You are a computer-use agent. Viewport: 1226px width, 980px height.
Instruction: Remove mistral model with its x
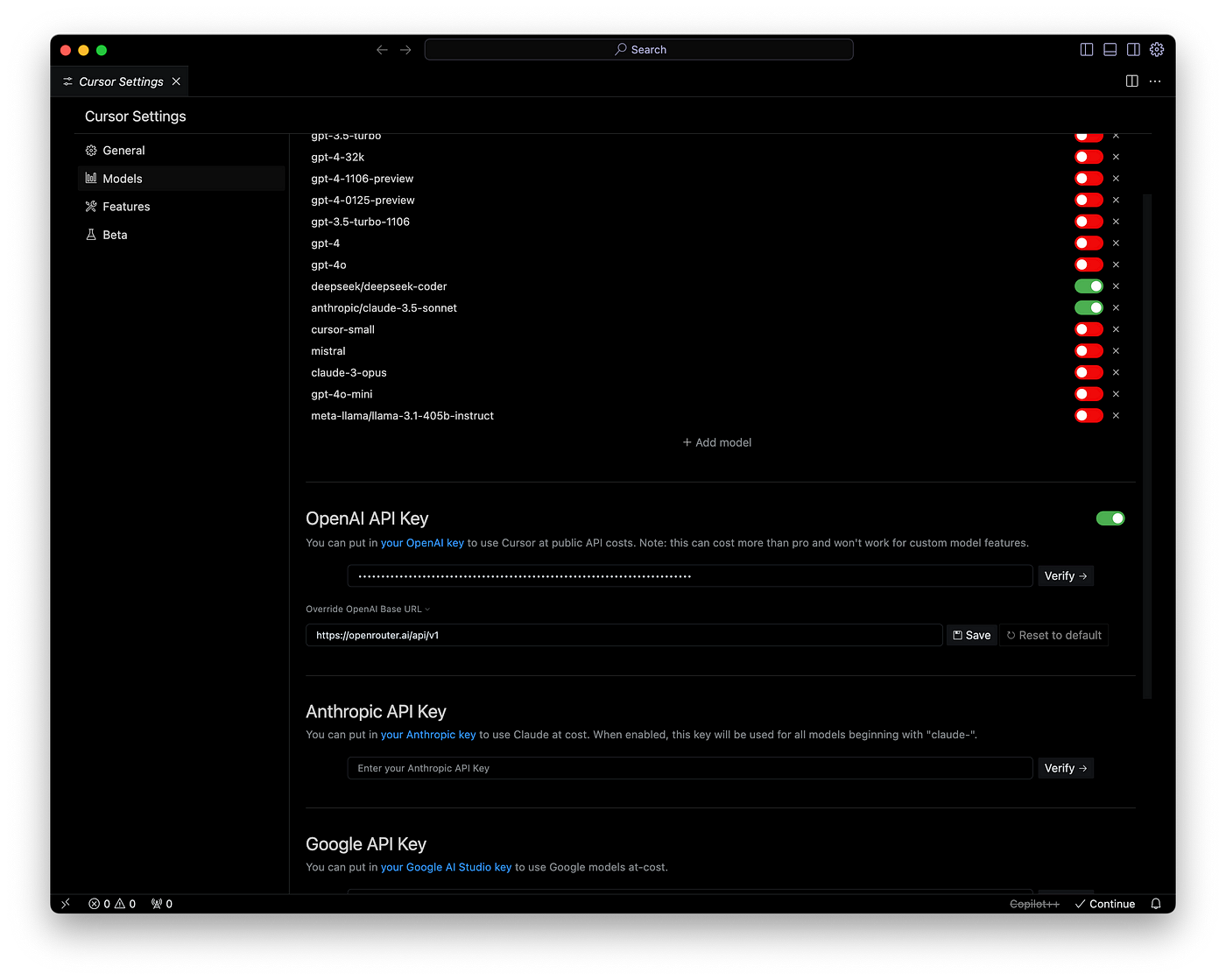tap(1116, 351)
